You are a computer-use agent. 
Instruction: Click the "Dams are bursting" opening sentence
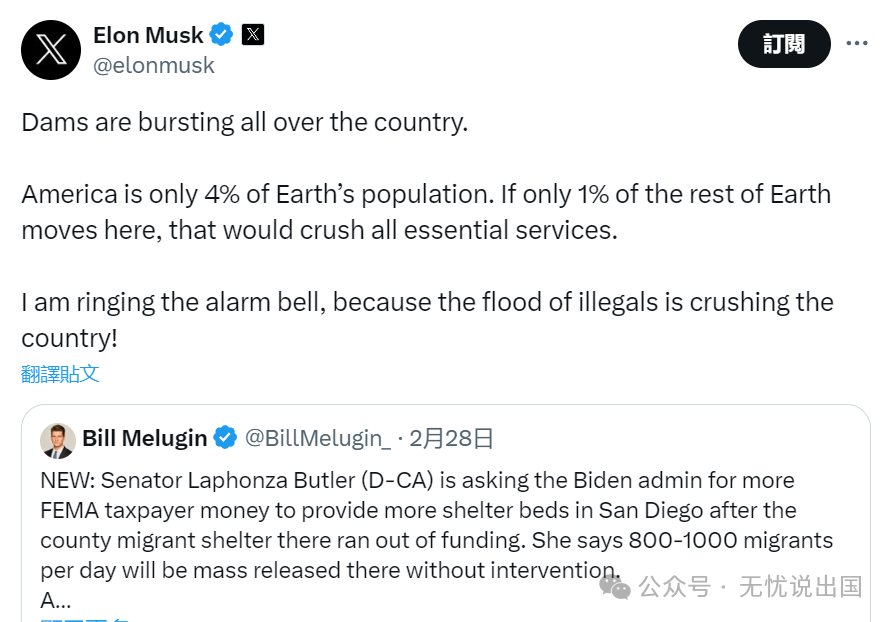pyautogui.click(x=244, y=123)
